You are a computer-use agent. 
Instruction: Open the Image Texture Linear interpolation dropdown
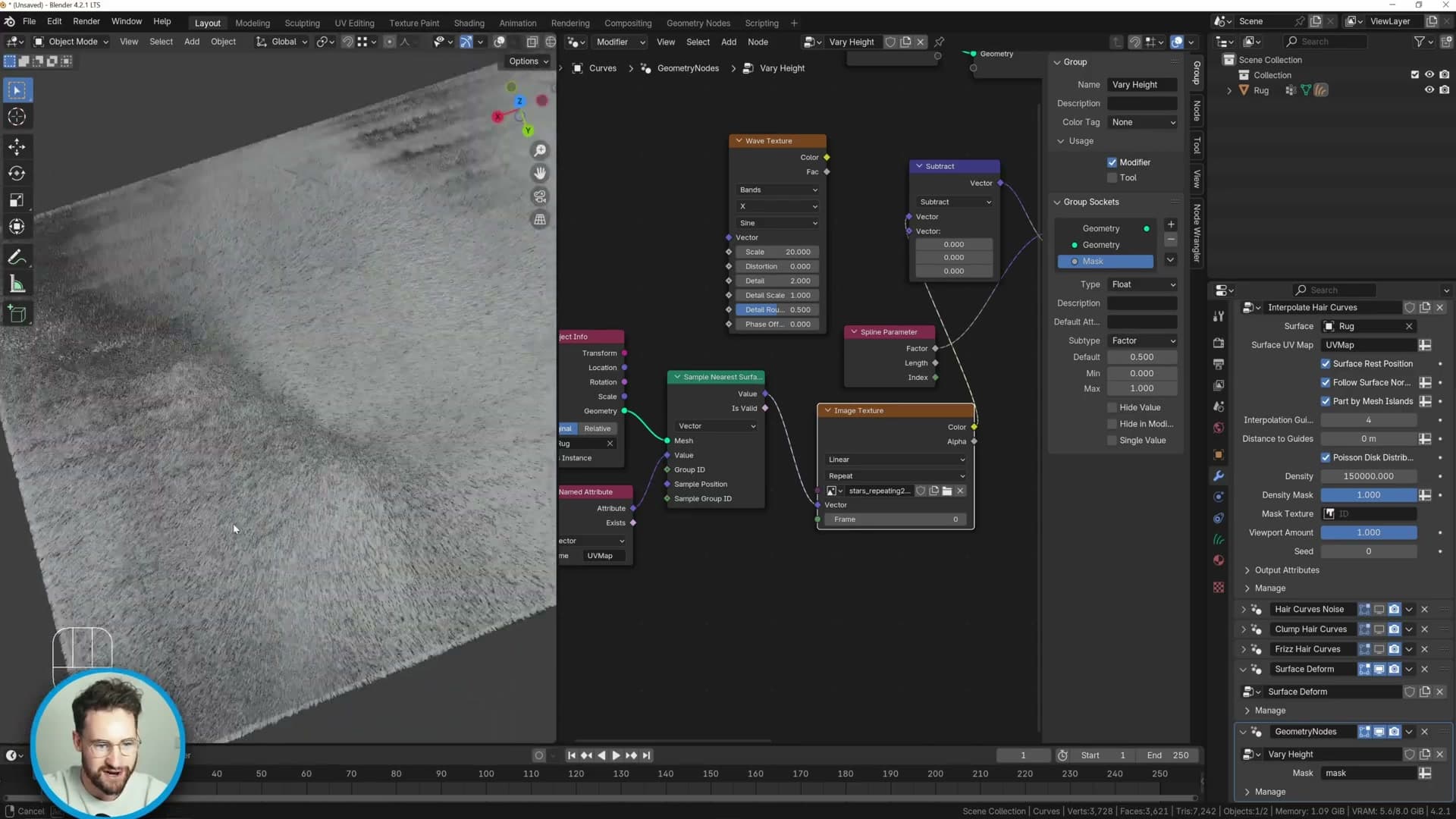point(896,460)
